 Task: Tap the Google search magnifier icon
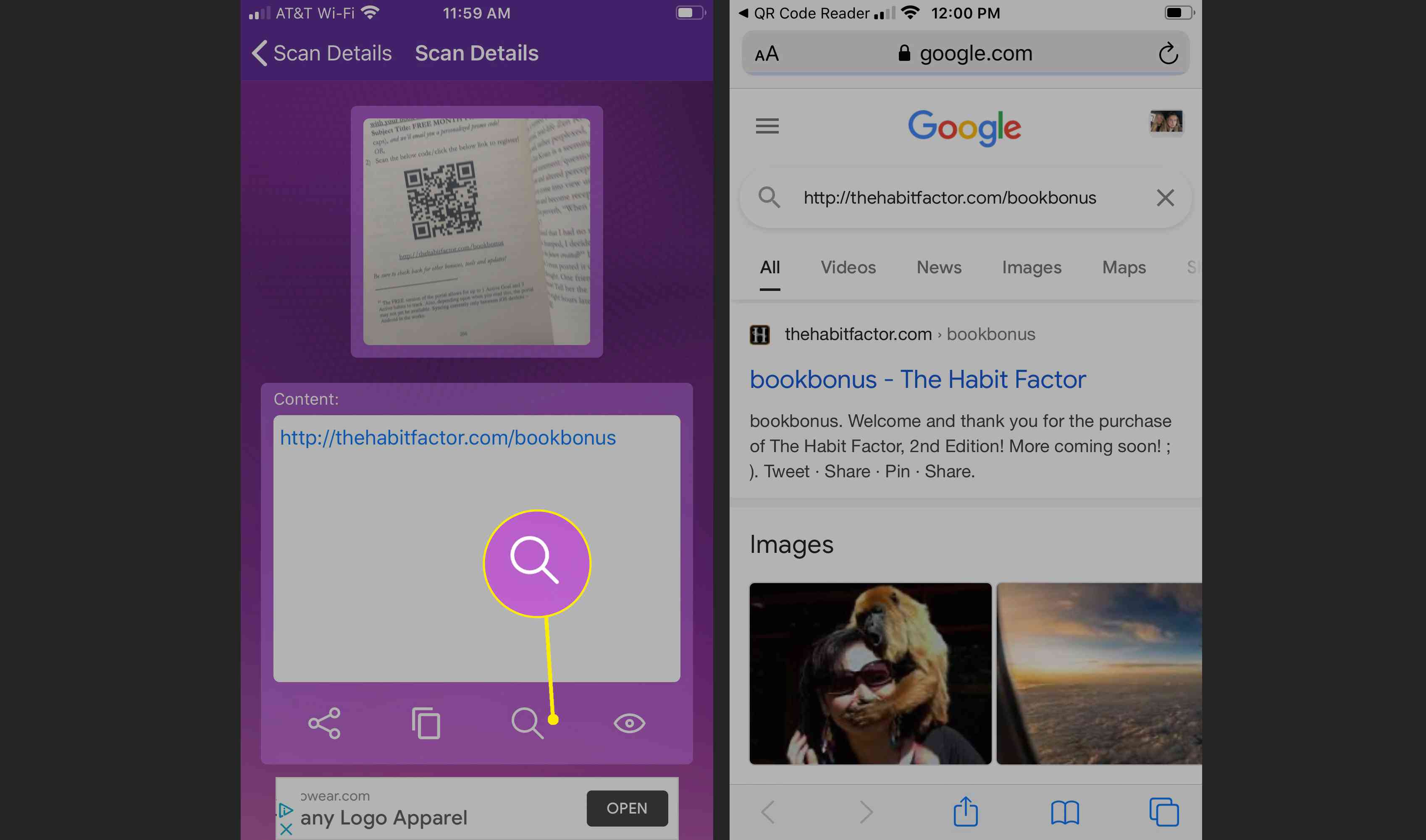769,198
